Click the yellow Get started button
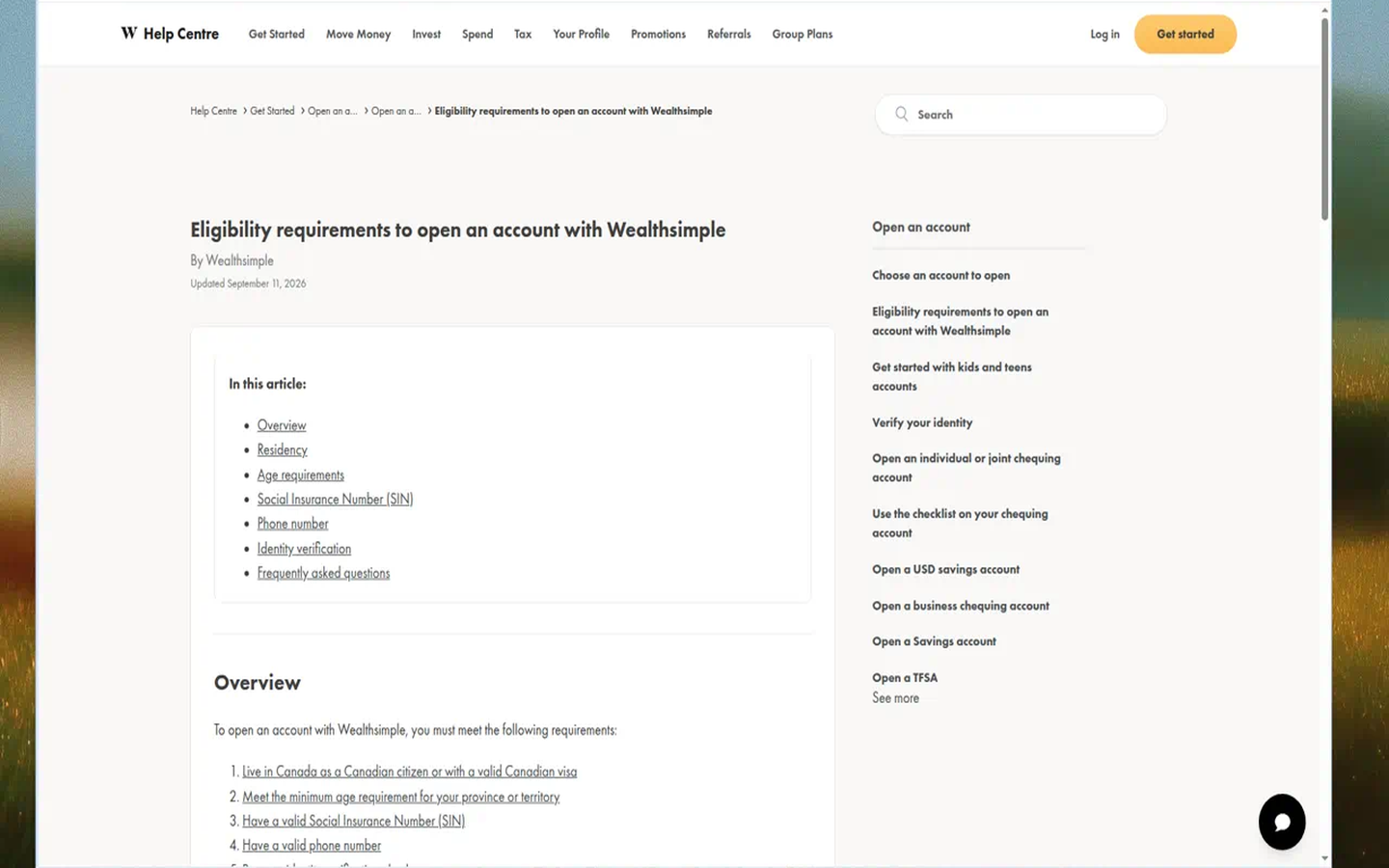 tap(1185, 34)
